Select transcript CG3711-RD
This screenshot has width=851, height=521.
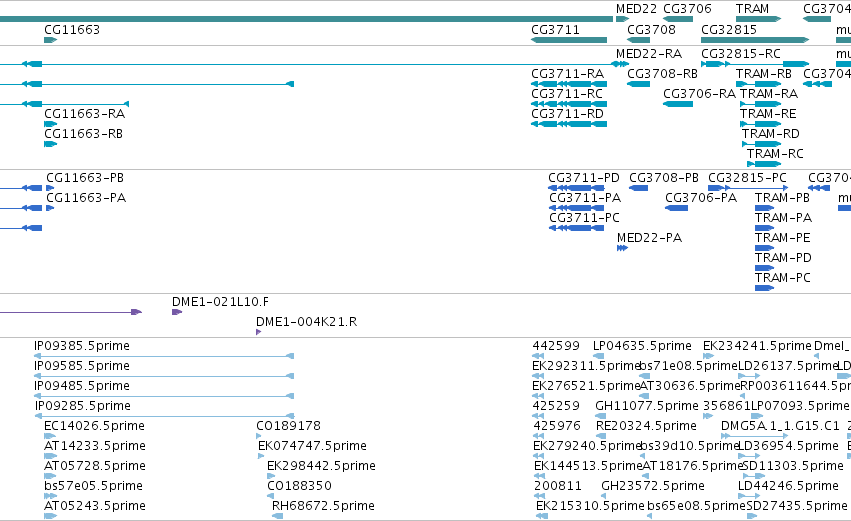click(567, 114)
